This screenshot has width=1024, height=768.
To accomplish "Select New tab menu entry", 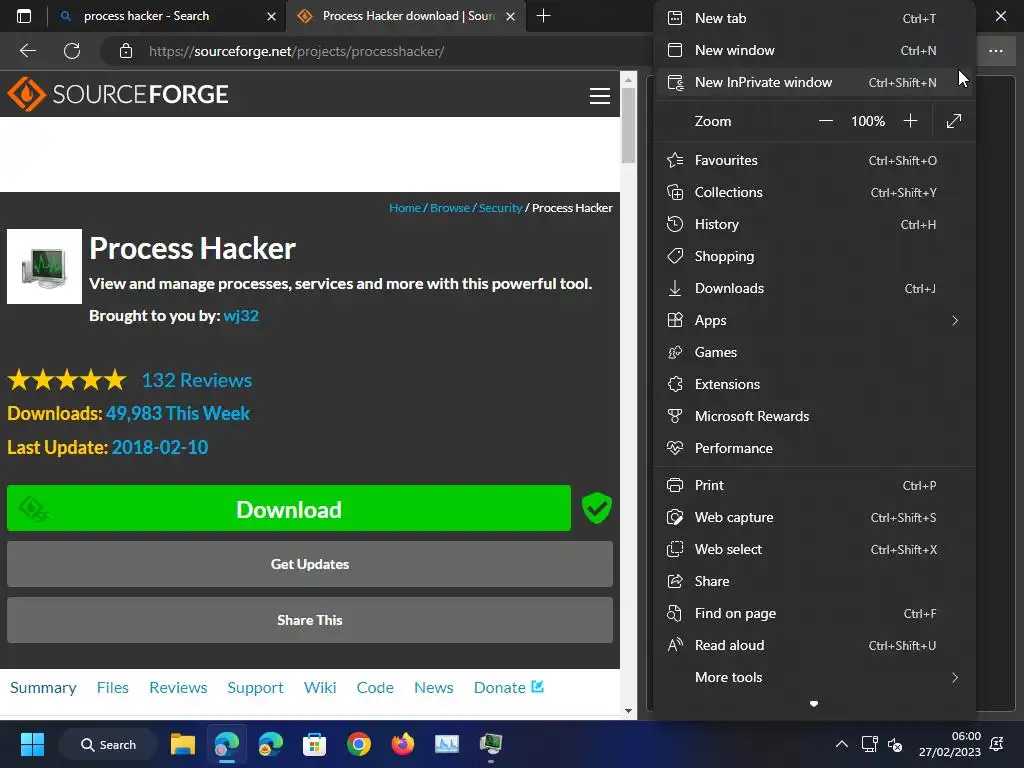I will point(814,18).
